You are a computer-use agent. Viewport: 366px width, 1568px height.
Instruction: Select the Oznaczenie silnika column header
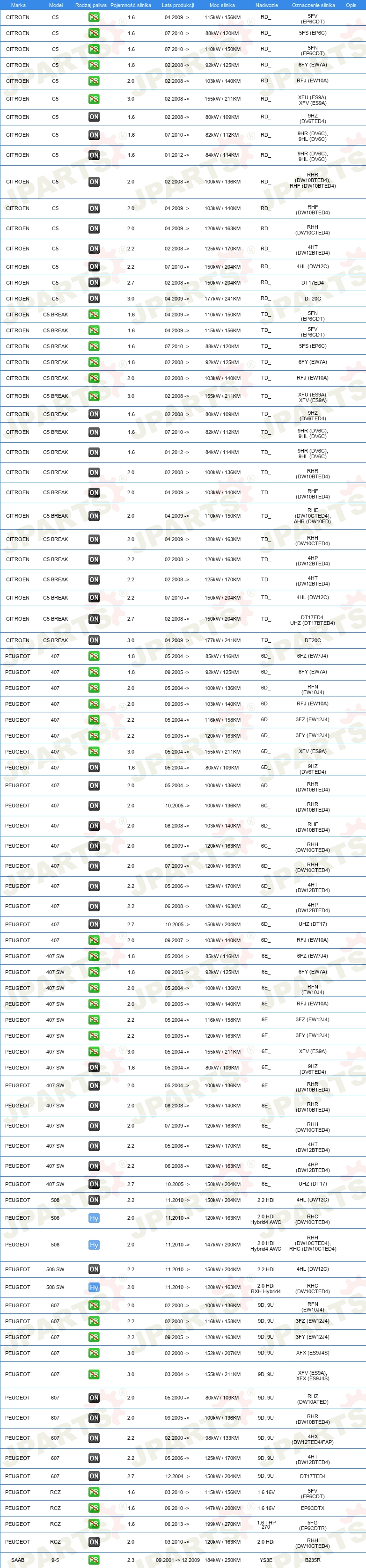point(313,5)
